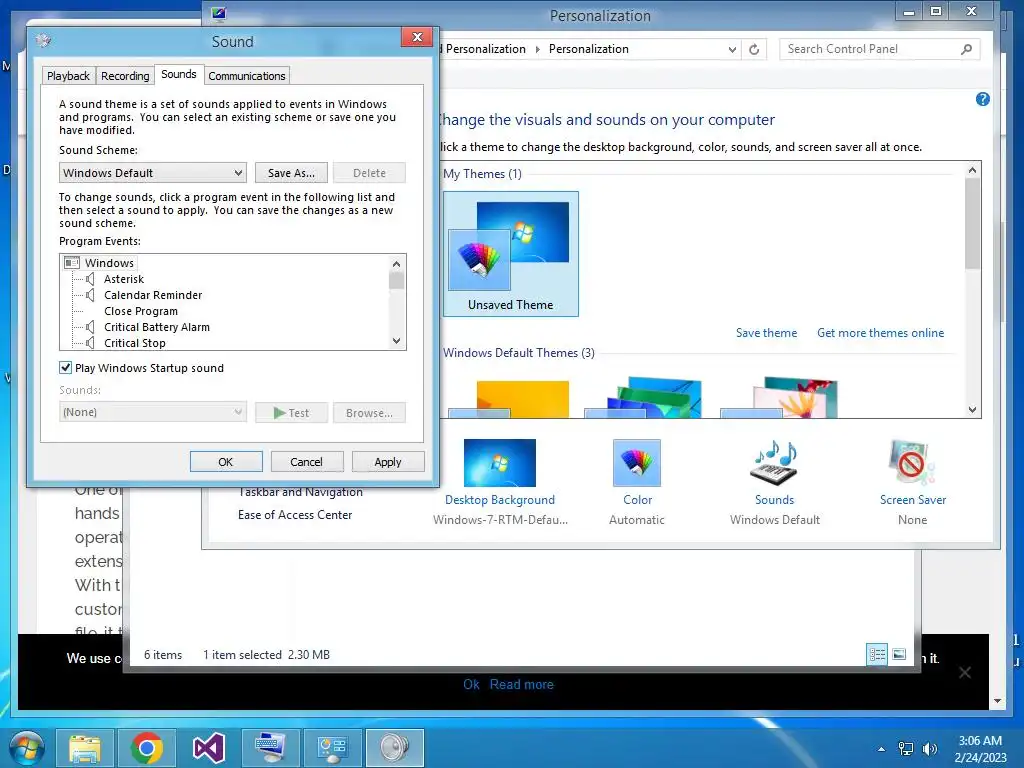
Task: Click Save As button for sound scheme
Action: [291, 173]
